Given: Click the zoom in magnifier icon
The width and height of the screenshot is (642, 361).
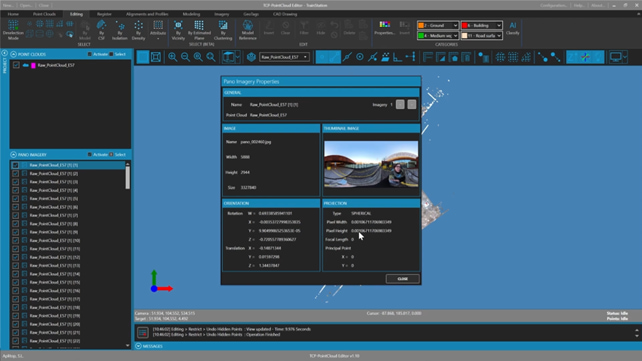Looking at the screenshot, I should (x=173, y=57).
